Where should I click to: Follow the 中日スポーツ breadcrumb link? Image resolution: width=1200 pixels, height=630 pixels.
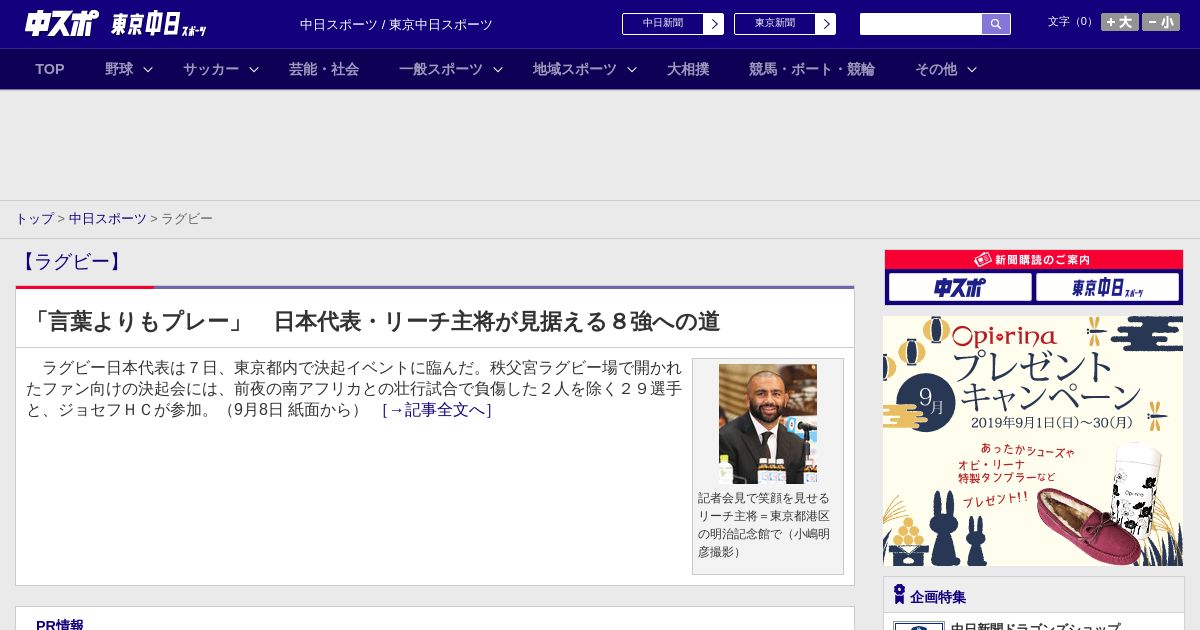(108, 218)
